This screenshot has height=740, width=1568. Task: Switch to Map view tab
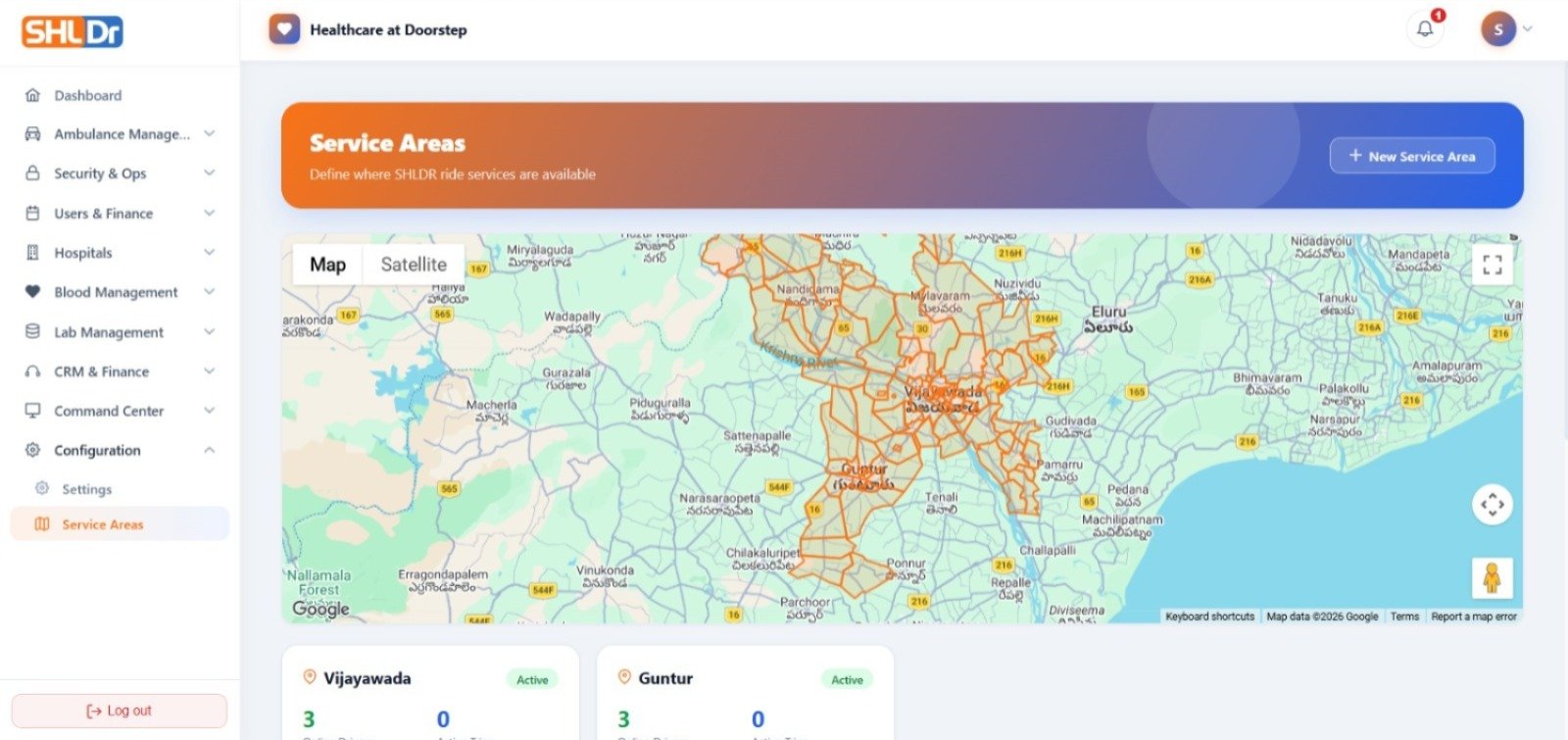point(327,265)
